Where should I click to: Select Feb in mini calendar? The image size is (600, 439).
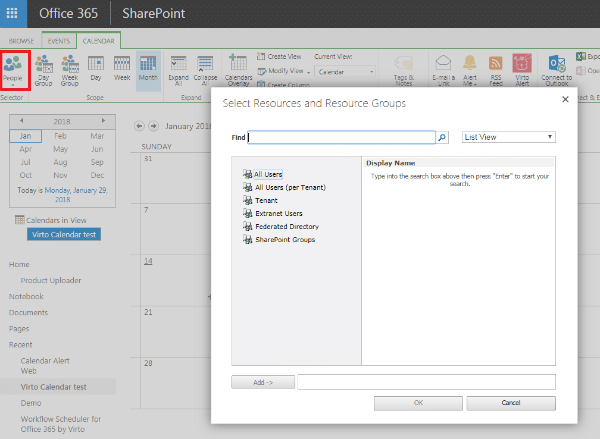[60, 136]
